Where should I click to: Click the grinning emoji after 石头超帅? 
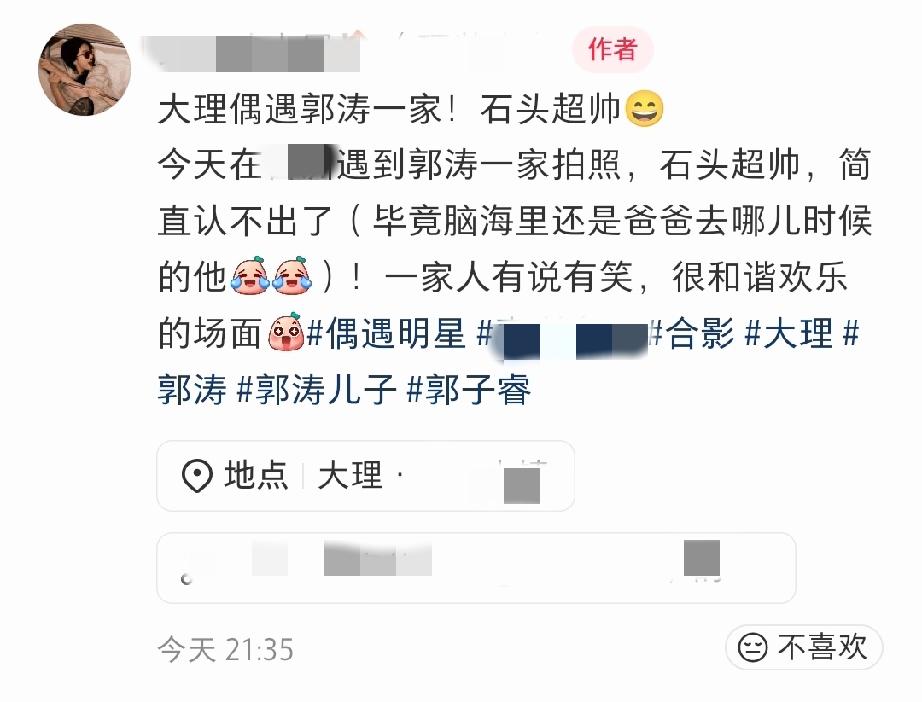point(644,109)
